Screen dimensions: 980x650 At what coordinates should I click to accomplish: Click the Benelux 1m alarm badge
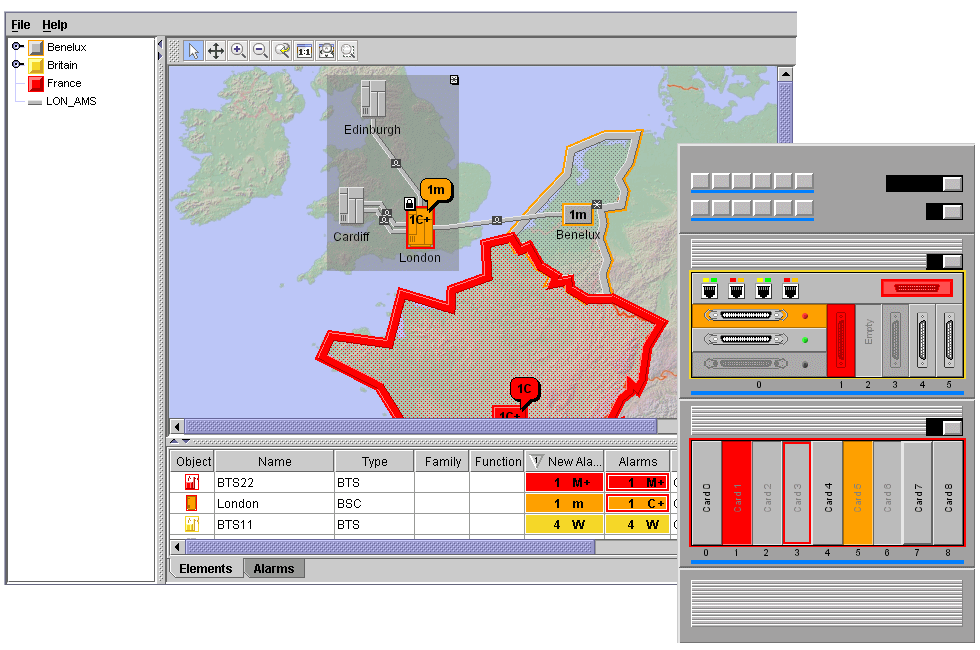tap(577, 214)
